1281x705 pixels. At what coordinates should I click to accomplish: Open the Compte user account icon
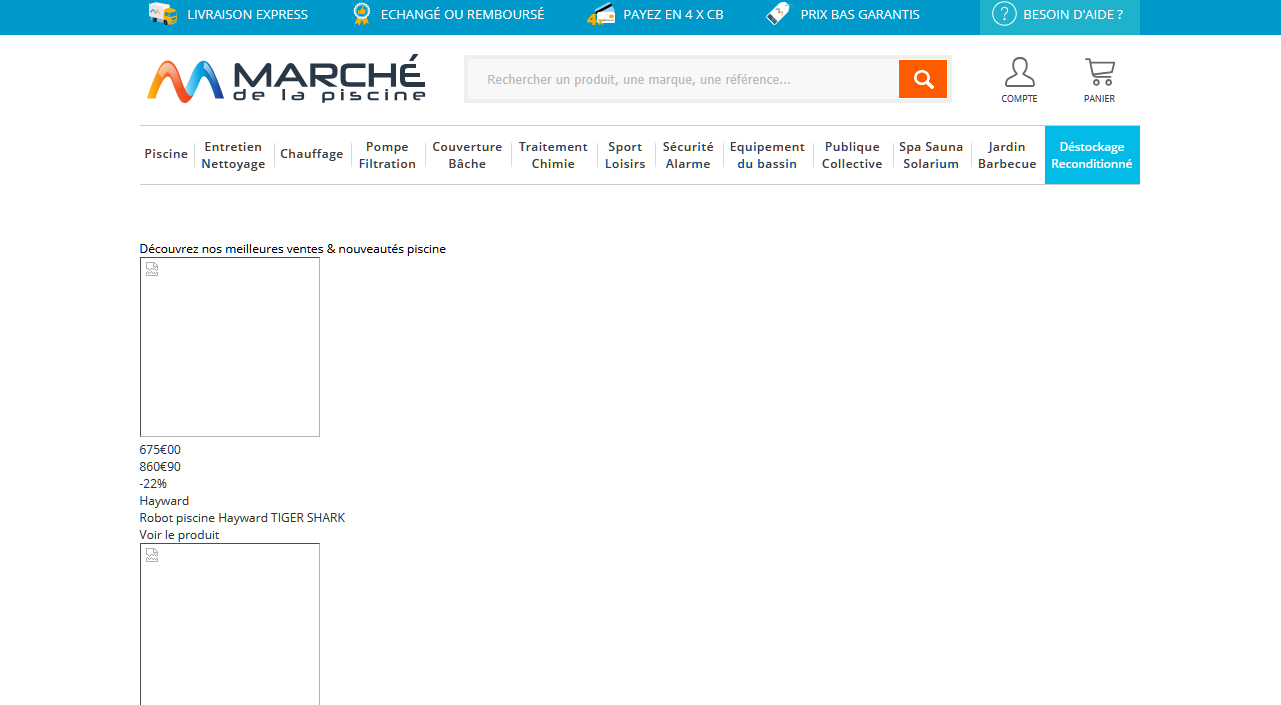coord(1019,74)
